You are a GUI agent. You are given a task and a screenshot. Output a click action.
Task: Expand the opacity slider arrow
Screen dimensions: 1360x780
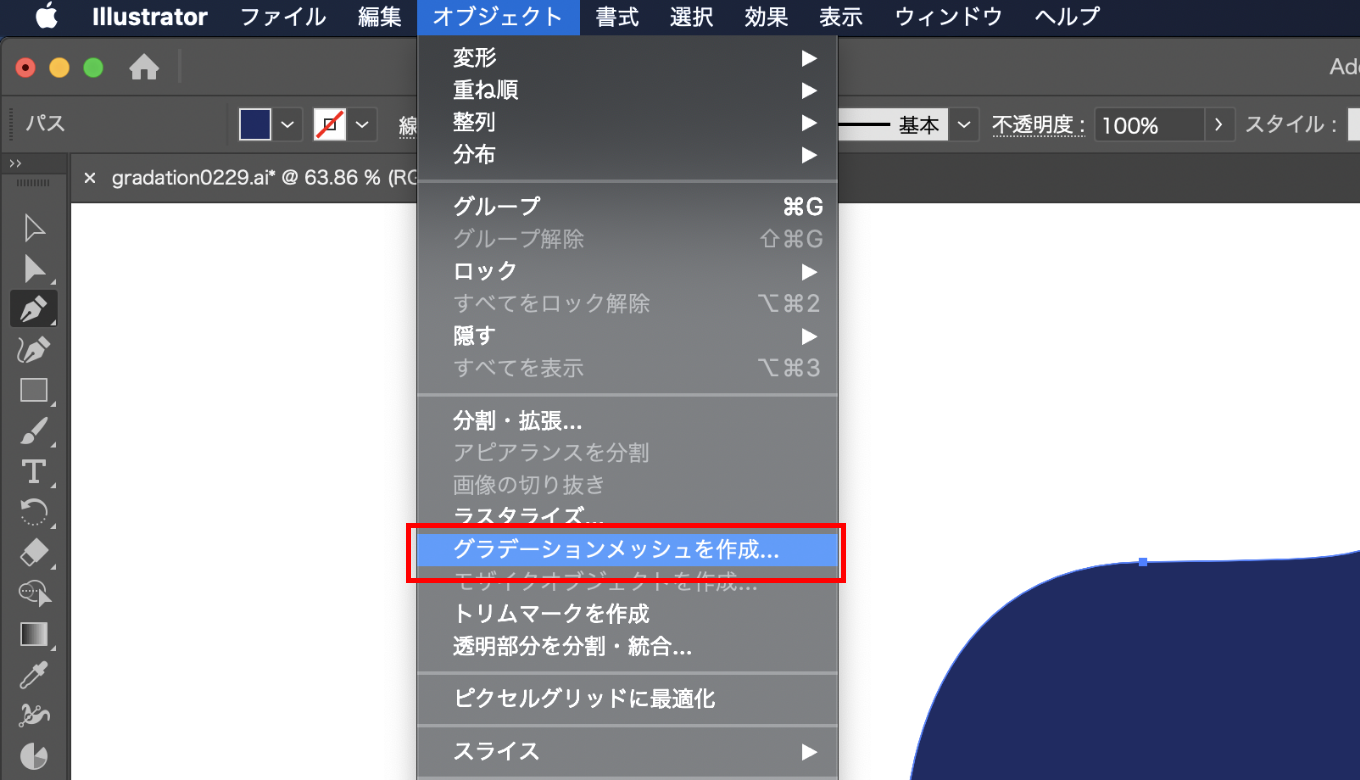tap(1218, 125)
